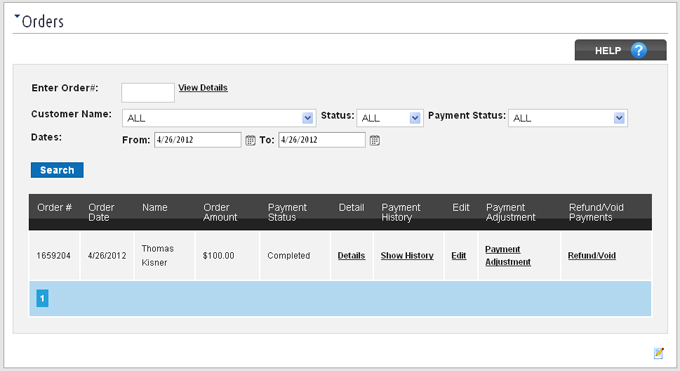Viewport: 680px width, 371px height.
Task: Click the Refund/Void link
Action: pos(592,256)
